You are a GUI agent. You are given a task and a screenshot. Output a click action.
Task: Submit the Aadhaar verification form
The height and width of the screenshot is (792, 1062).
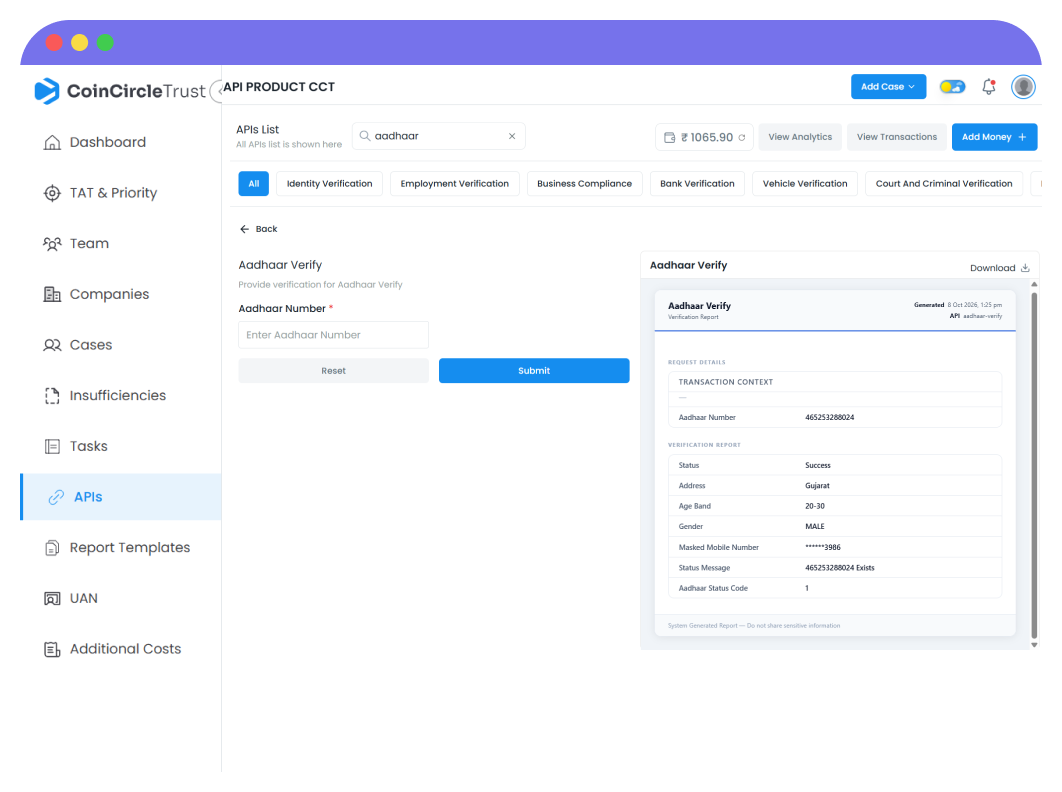pyautogui.click(x=534, y=371)
